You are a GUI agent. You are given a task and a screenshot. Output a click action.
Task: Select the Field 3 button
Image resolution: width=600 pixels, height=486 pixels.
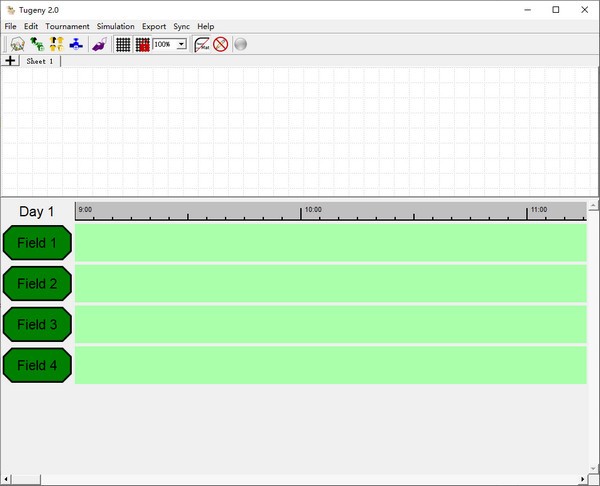(37, 325)
